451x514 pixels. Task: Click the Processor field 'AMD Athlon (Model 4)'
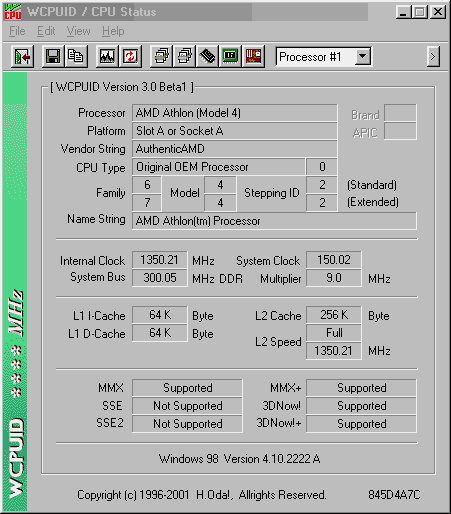click(x=235, y=113)
